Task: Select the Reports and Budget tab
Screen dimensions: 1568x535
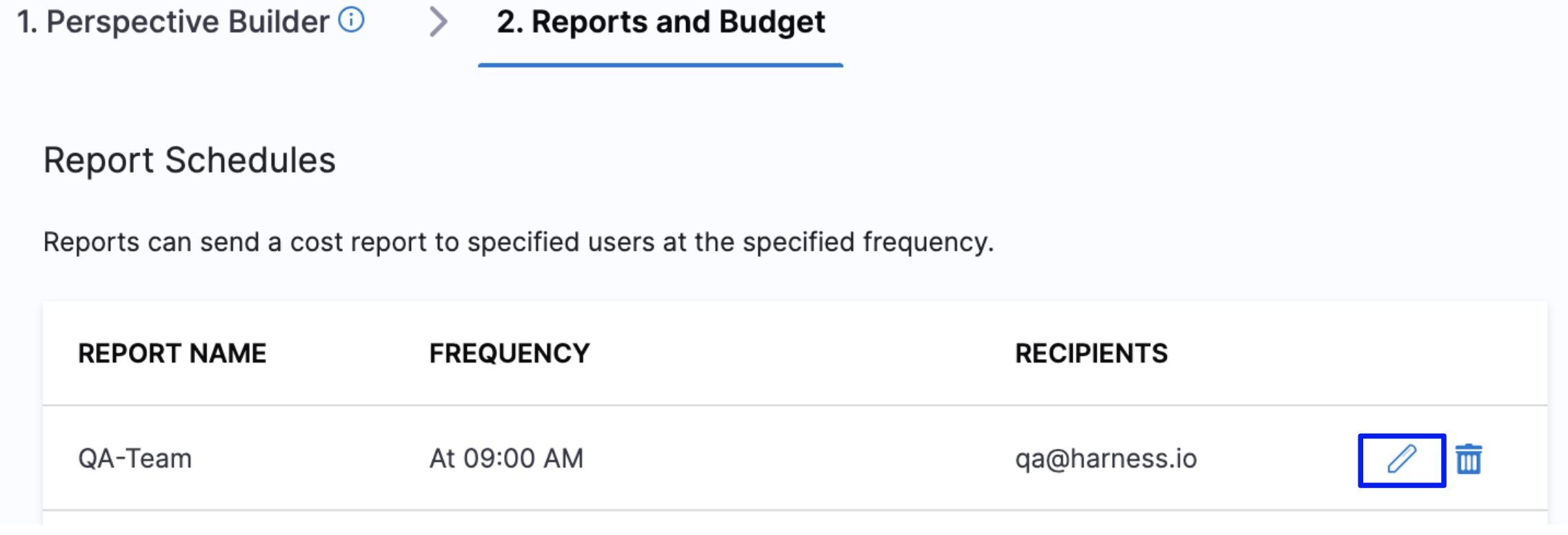Action: [x=661, y=22]
